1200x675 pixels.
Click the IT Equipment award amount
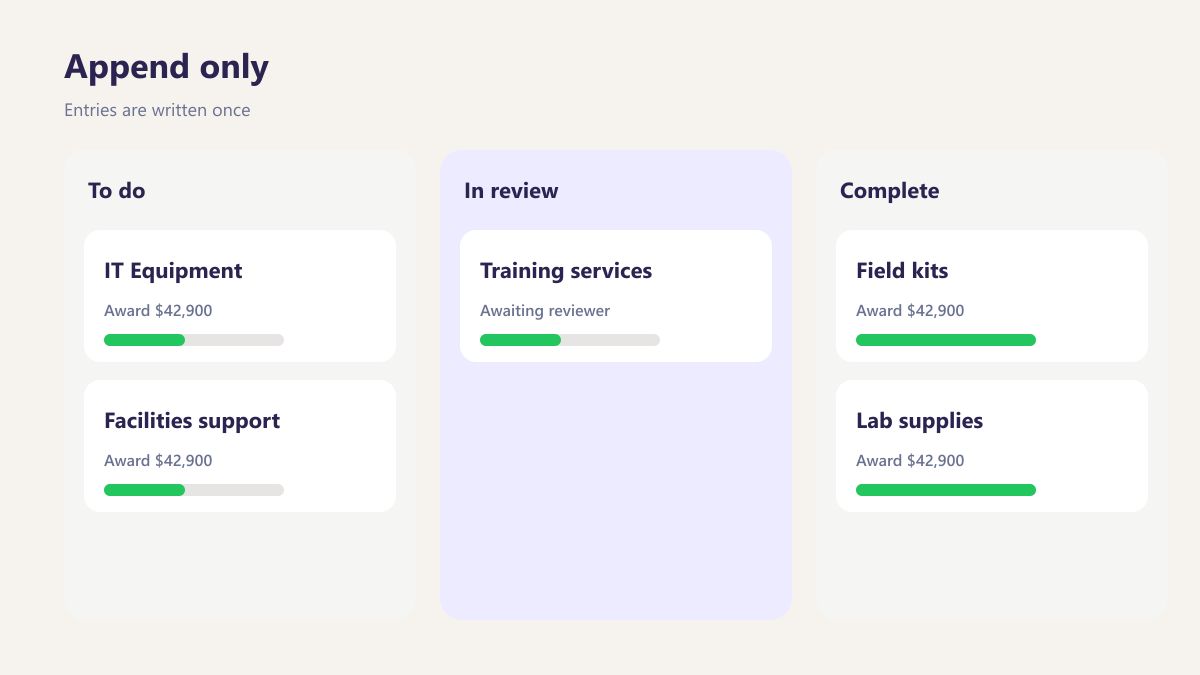tap(158, 311)
